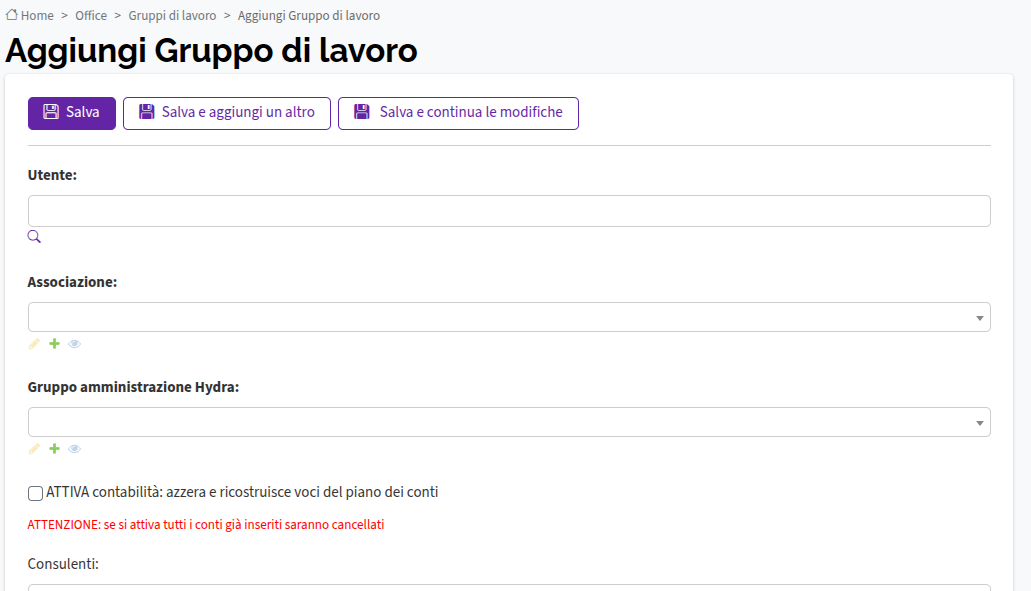Click the Associazione field label
The width and height of the screenshot is (1031, 591).
(72, 282)
